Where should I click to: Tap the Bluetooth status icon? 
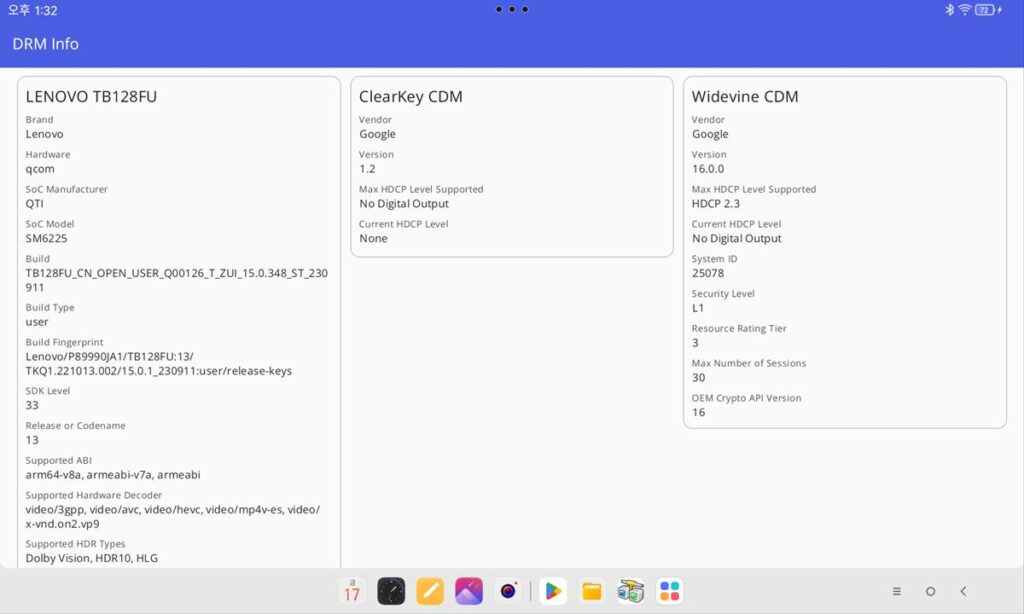click(950, 10)
